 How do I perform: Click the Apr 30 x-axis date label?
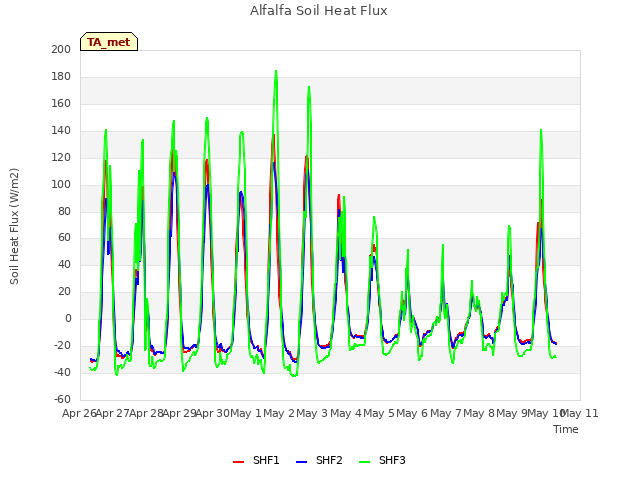[213, 413]
